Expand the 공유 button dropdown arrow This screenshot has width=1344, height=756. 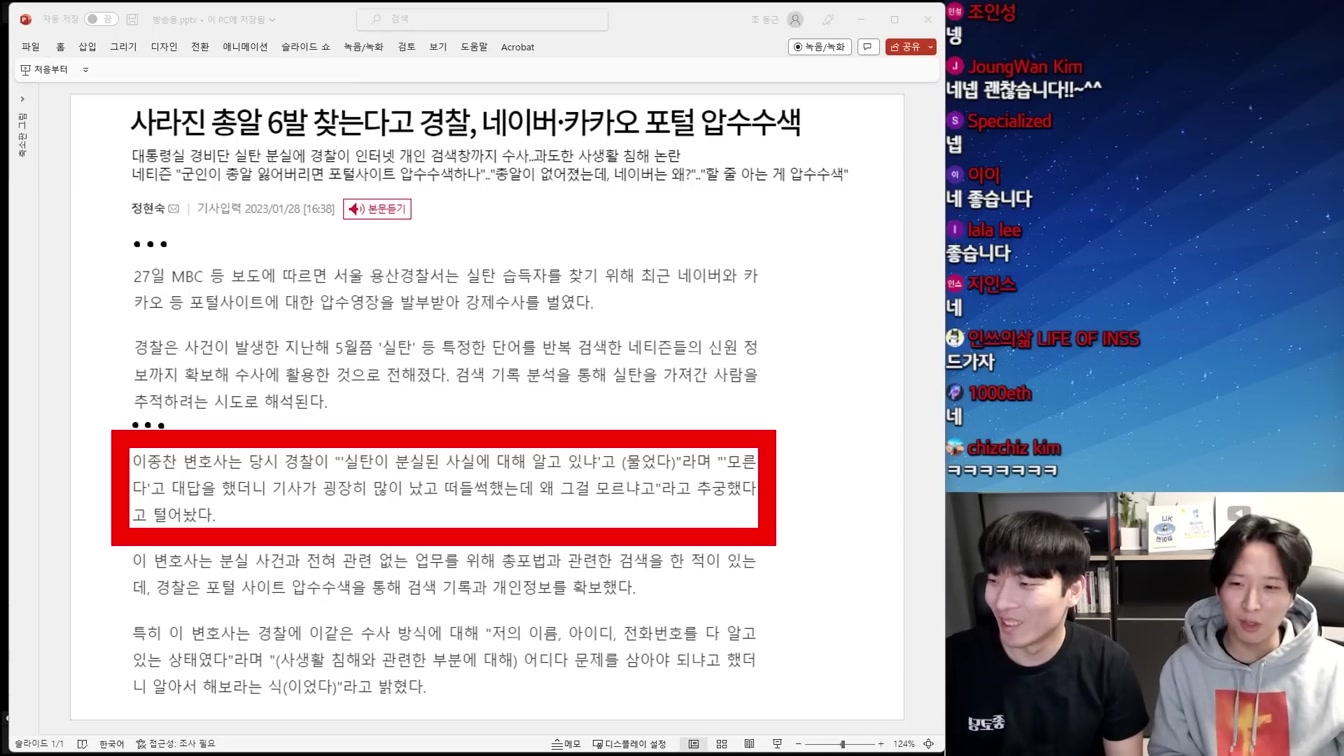point(931,47)
